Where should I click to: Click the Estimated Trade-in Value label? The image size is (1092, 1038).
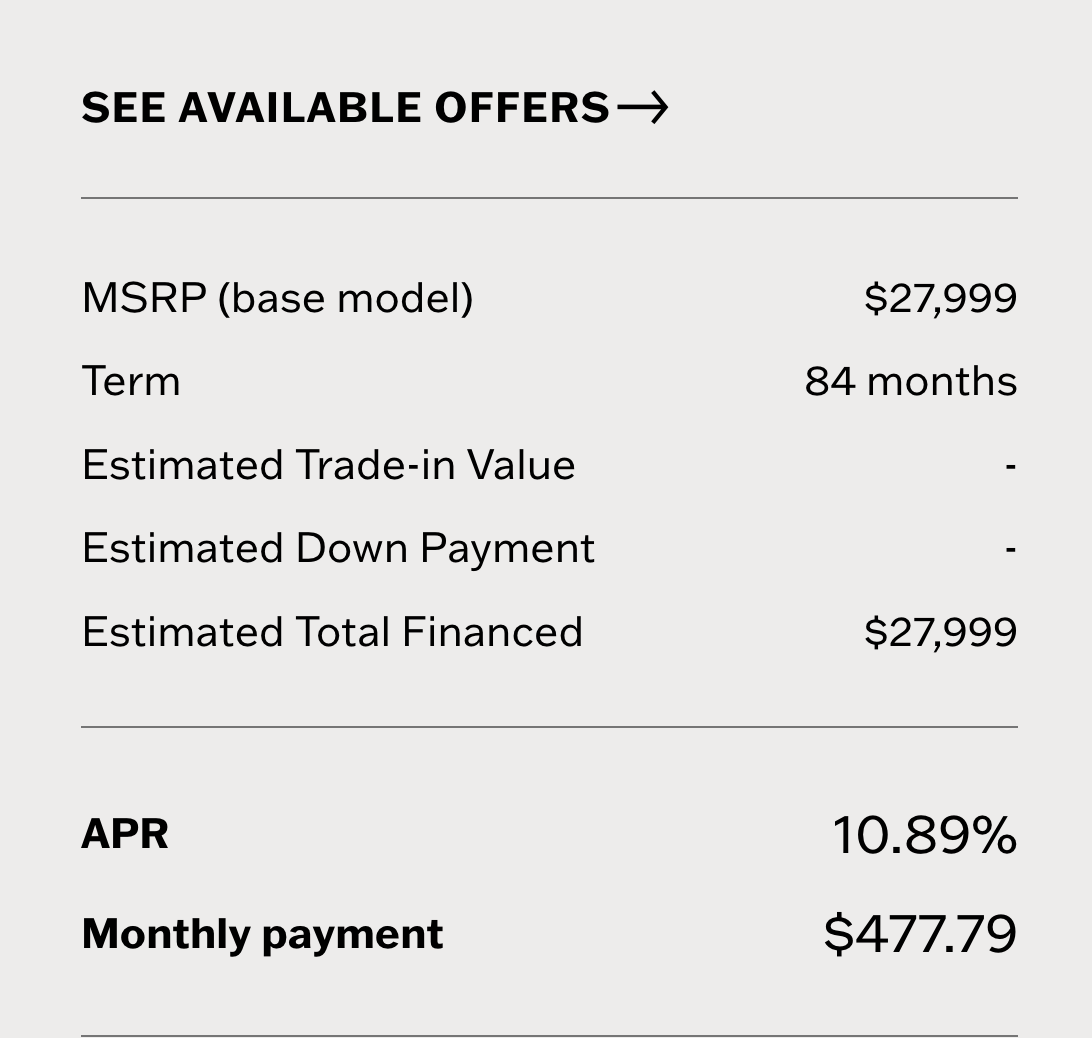pyautogui.click(x=328, y=465)
